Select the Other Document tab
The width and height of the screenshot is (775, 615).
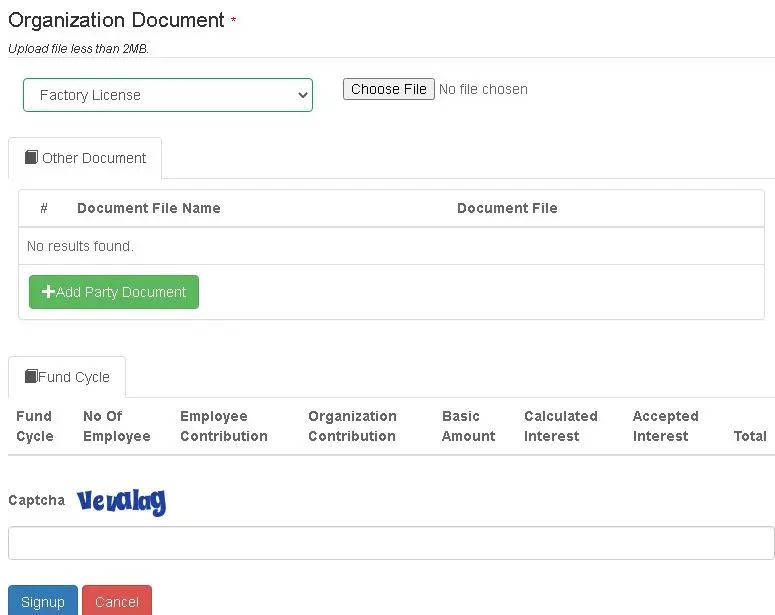coord(85,158)
